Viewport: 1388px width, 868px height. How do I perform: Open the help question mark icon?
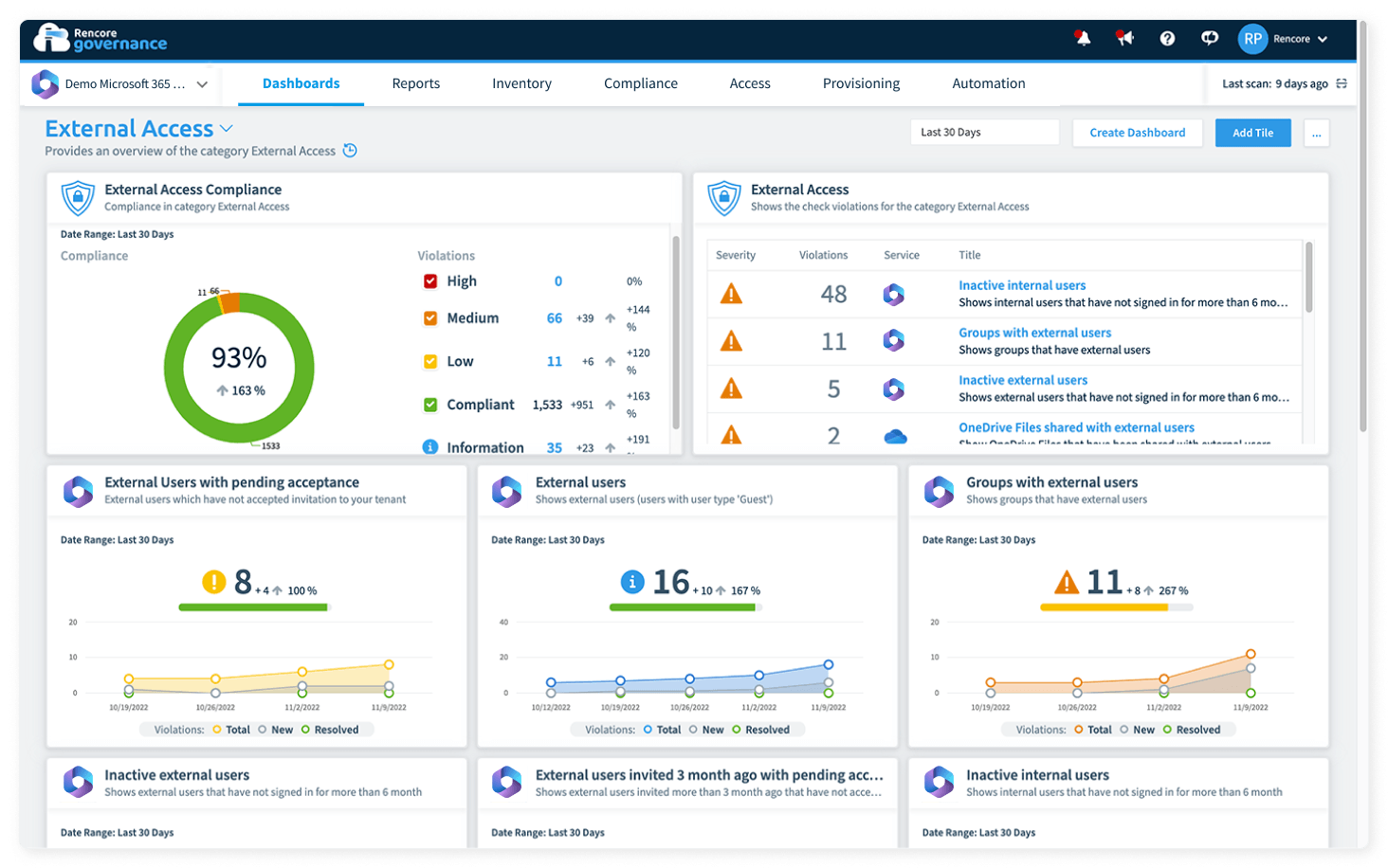(1167, 39)
